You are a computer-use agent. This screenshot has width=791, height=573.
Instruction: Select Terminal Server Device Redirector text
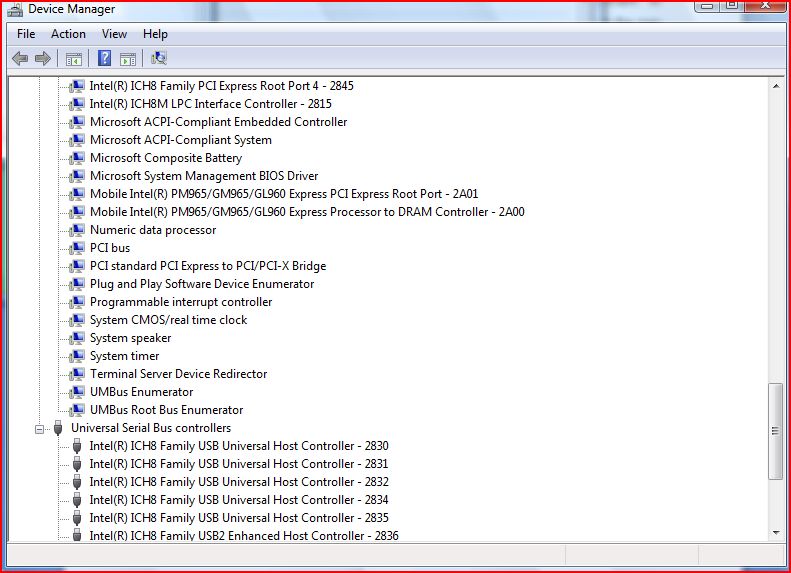pyautogui.click(x=179, y=374)
